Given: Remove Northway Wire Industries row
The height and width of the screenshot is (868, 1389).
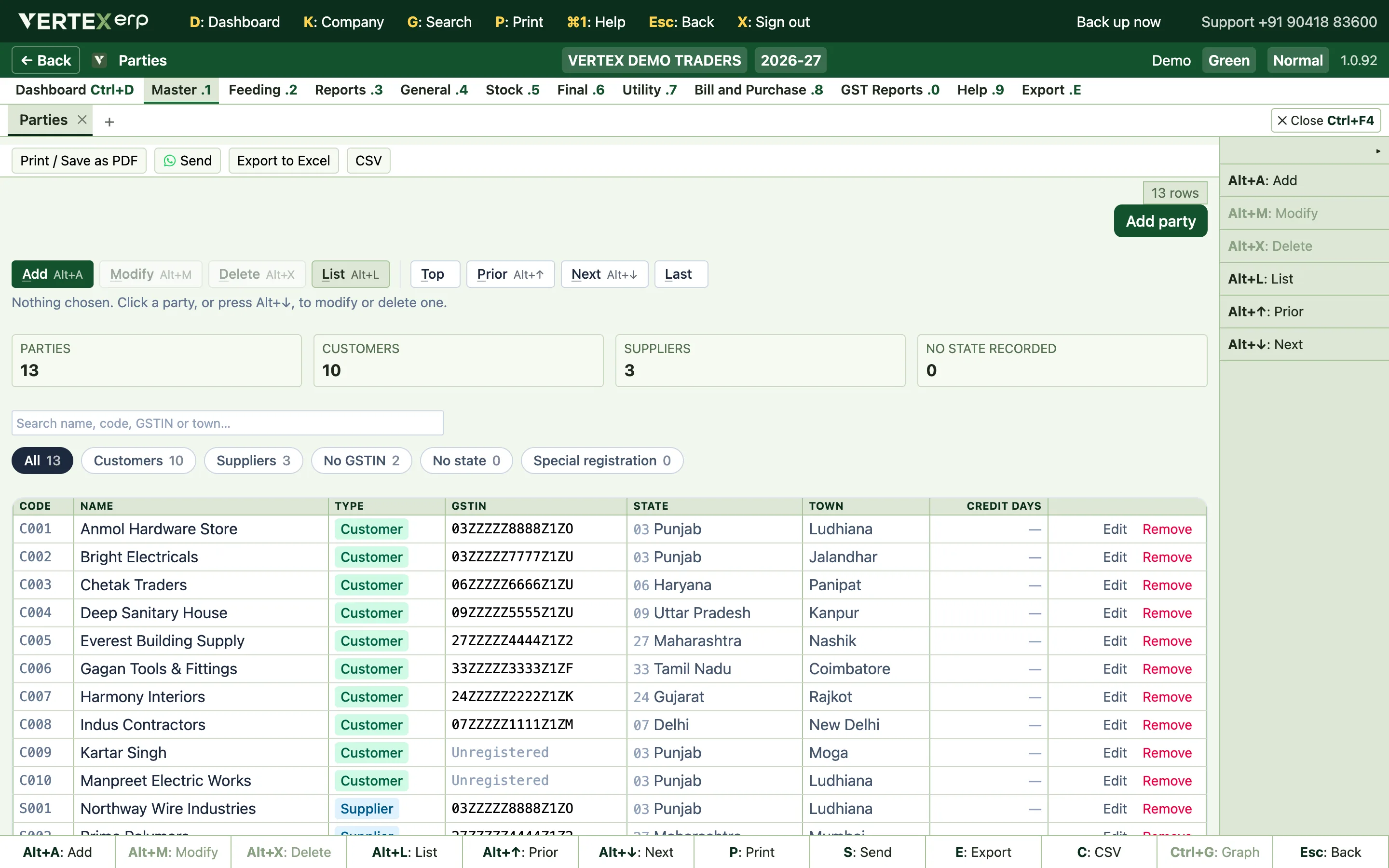Looking at the screenshot, I should 1167,809.
